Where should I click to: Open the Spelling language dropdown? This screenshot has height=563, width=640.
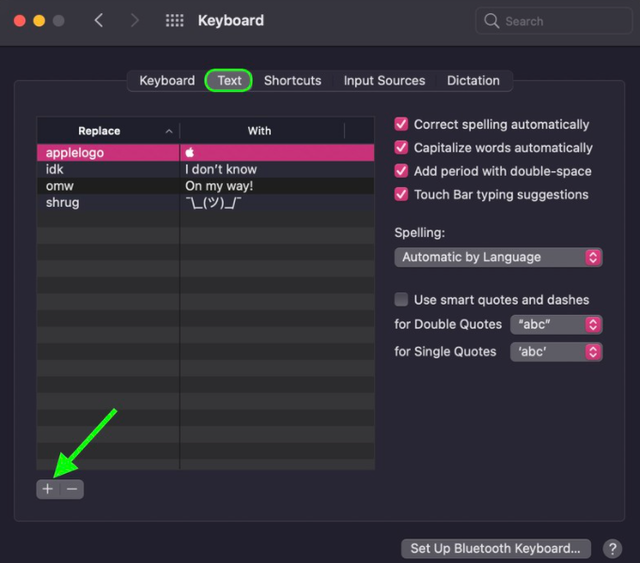coord(498,257)
